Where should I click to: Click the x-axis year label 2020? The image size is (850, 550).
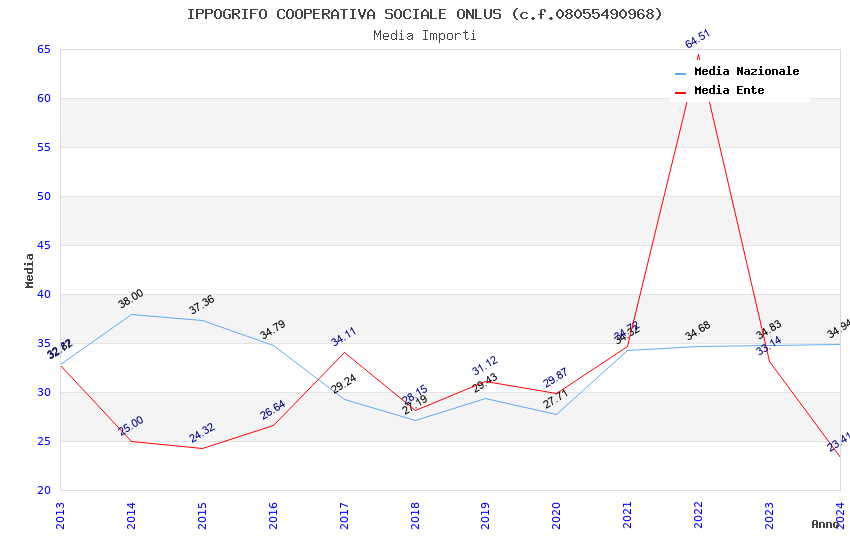pos(556,516)
